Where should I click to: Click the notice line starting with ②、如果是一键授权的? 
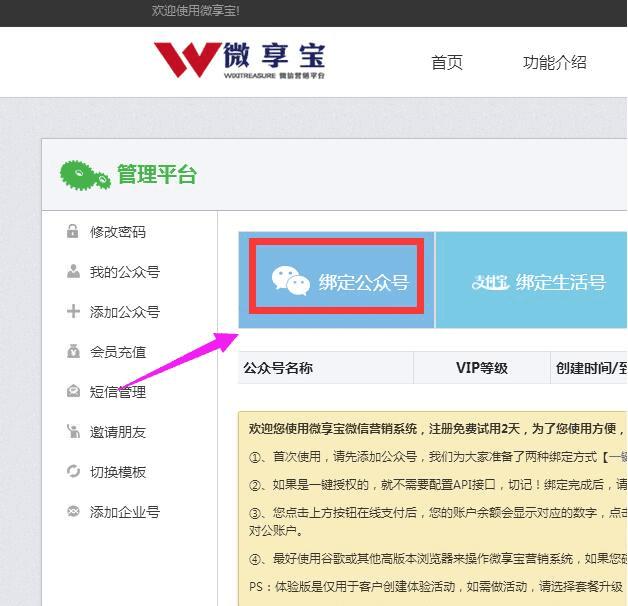click(438, 485)
